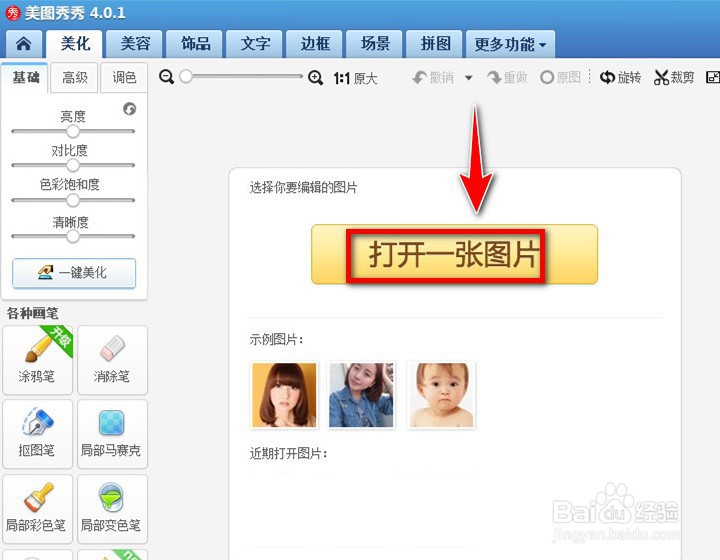Click the zoom out magnifier icon
The image size is (720, 560).
tap(166, 77)
